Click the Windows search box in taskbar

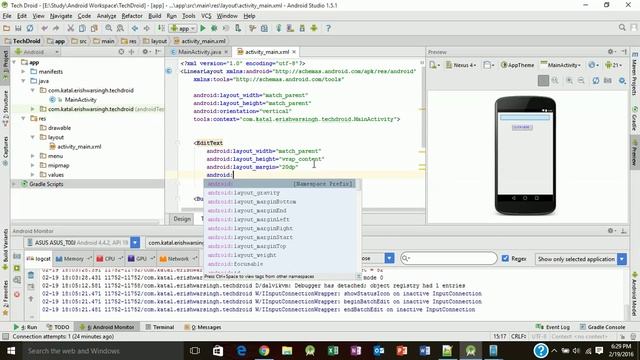point(102,351)
